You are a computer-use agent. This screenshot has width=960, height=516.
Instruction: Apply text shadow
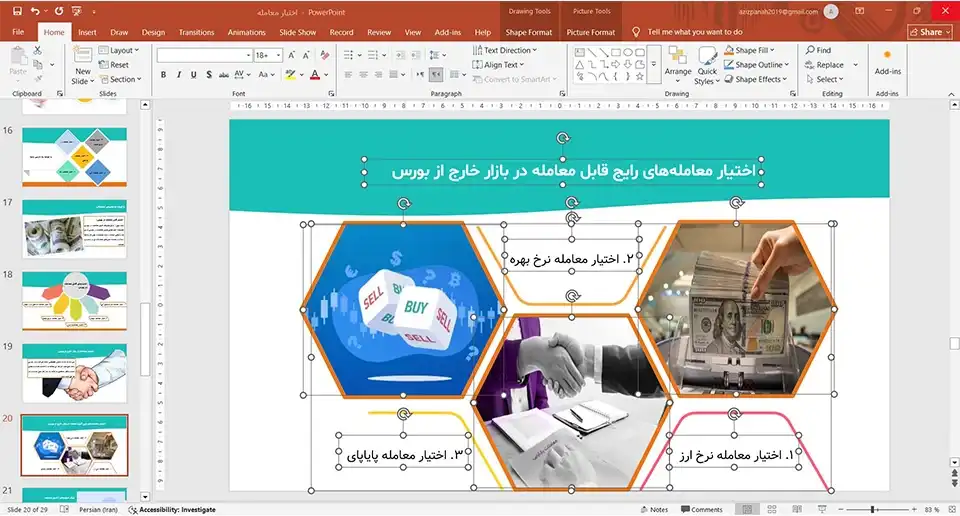209,75
